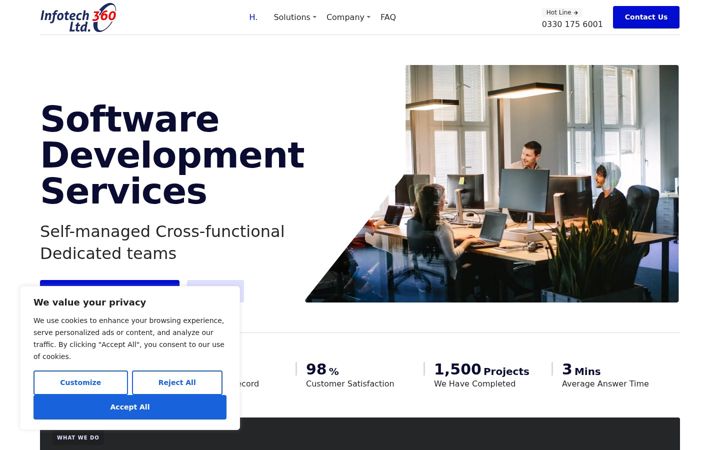Click the 1,500 Projects stat
This screenshot has height=450, width=720.
pyautogui.click(x=481, y=375)
